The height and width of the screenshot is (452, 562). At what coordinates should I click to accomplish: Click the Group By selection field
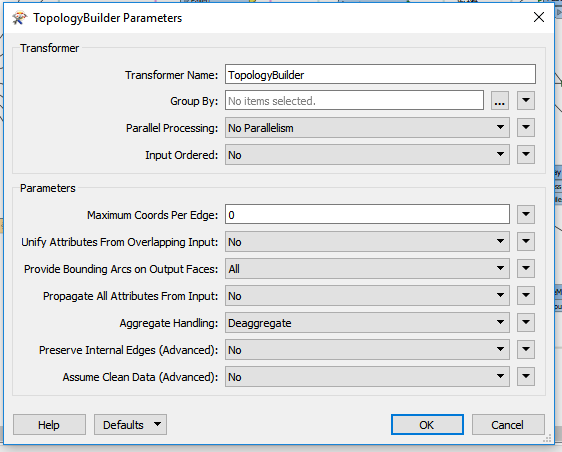pyautogui.click(x=354, y=101)
